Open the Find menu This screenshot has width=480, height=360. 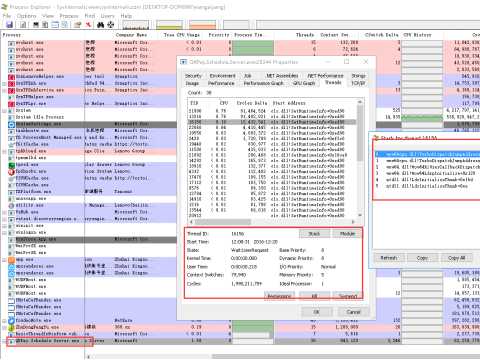click(90, 16)
